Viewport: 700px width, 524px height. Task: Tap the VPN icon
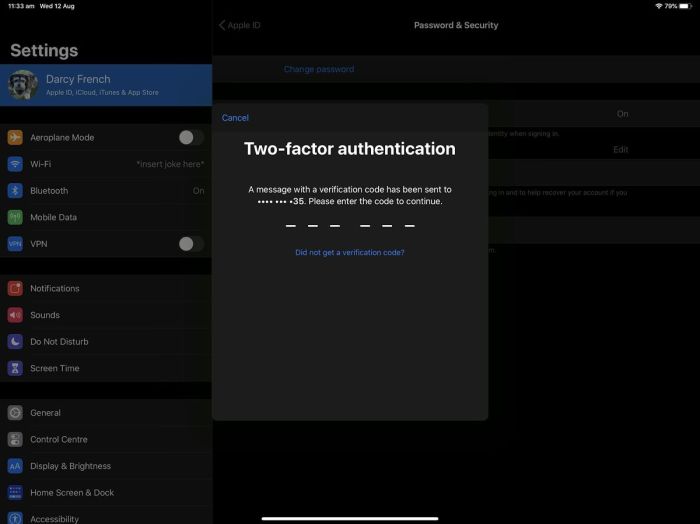pos(15,244)
